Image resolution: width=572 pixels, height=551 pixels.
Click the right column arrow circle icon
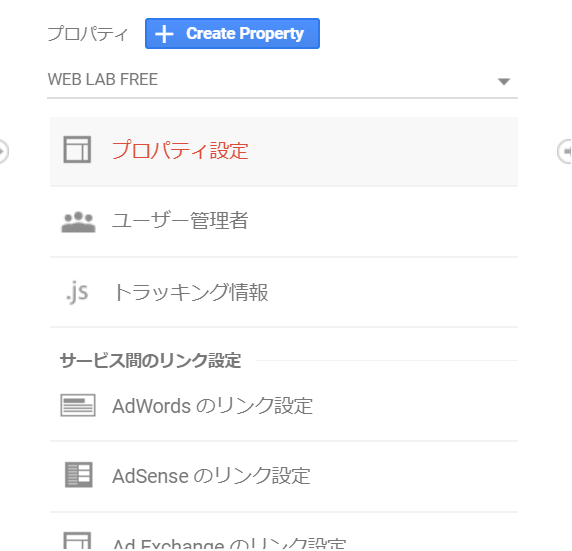click(565, 151)
